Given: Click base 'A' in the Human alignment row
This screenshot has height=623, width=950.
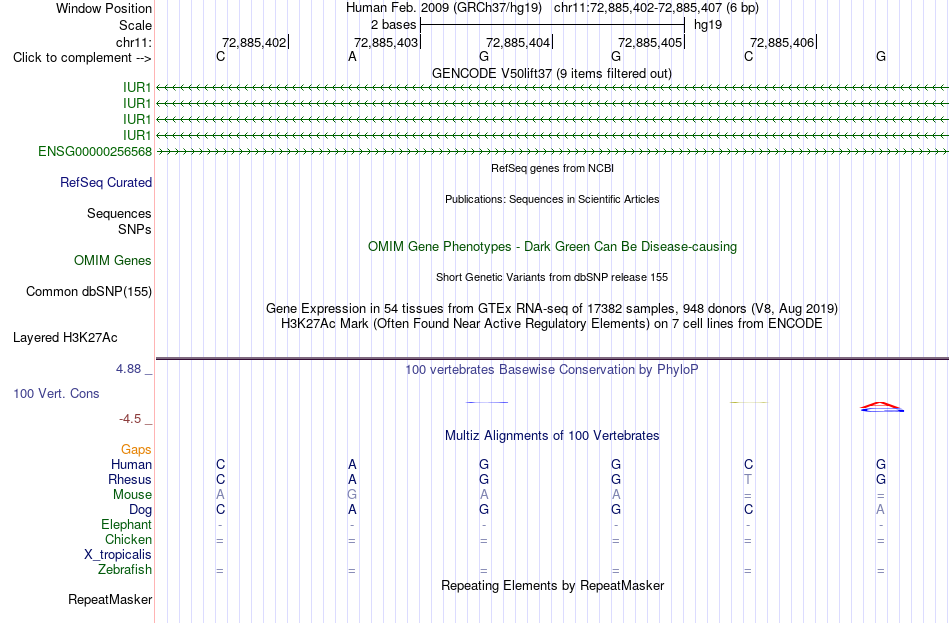Looking at the screenshot, I should (352, 465).
